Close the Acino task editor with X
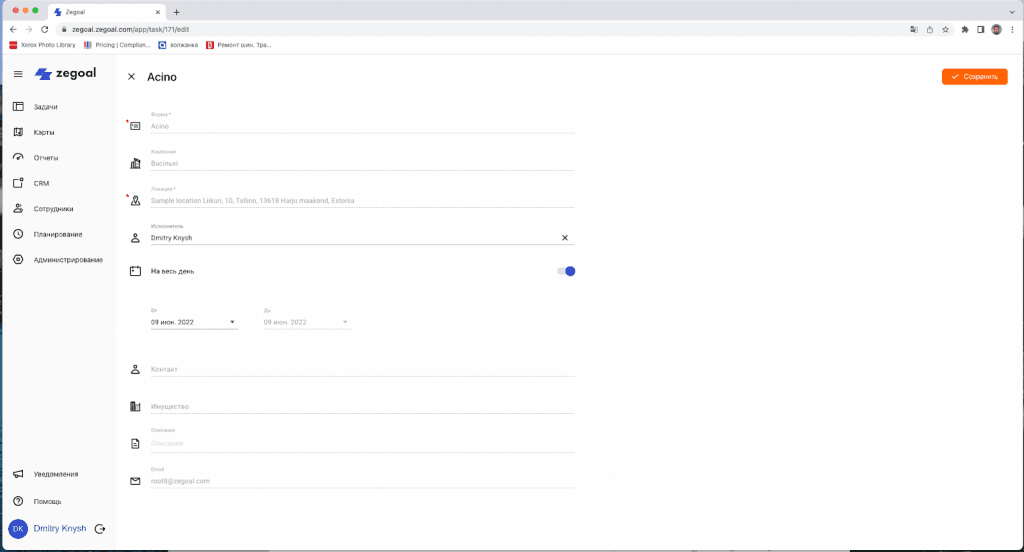 [132, 77]
